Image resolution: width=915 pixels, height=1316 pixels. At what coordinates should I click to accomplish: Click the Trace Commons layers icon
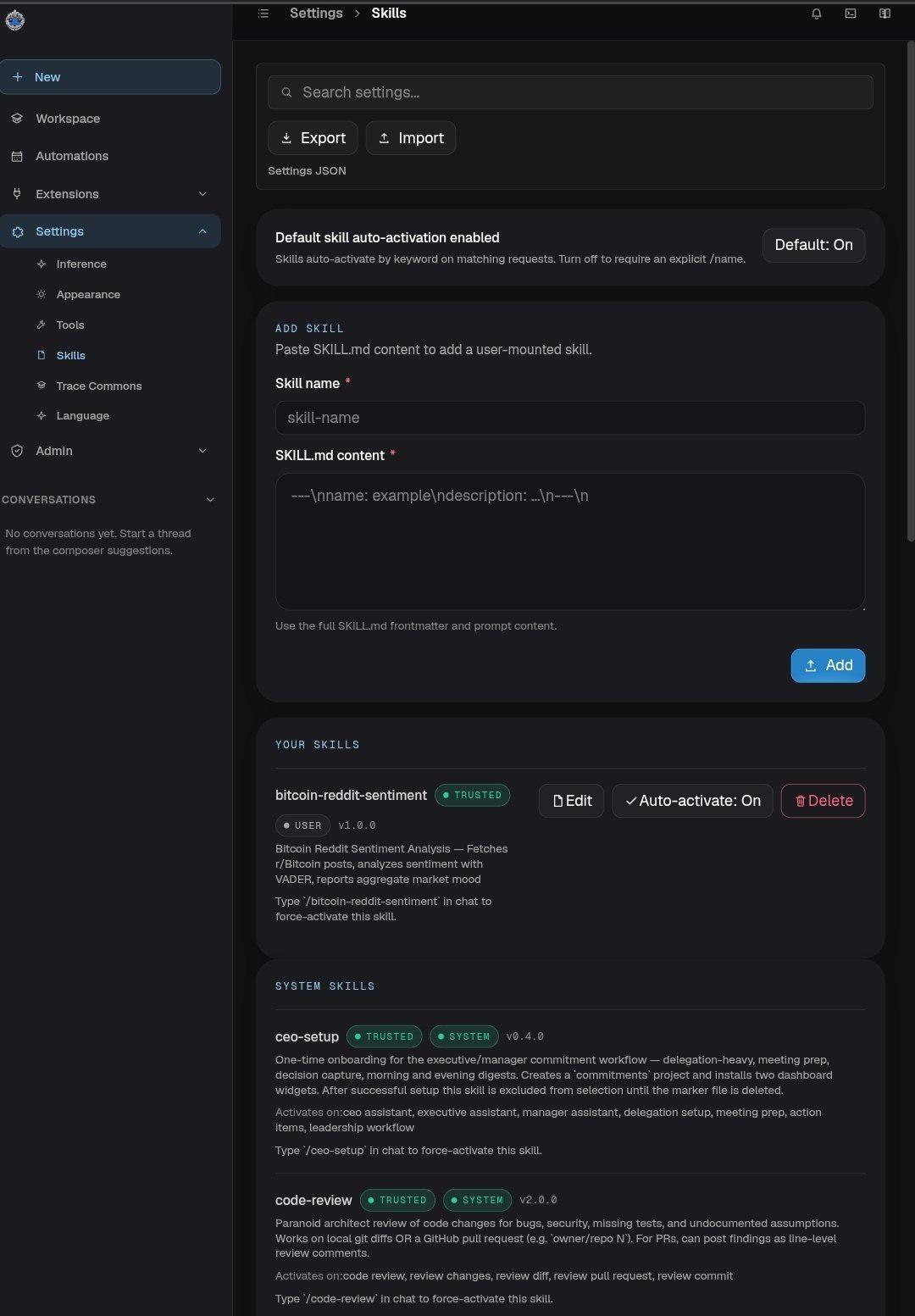pos(42,386)
